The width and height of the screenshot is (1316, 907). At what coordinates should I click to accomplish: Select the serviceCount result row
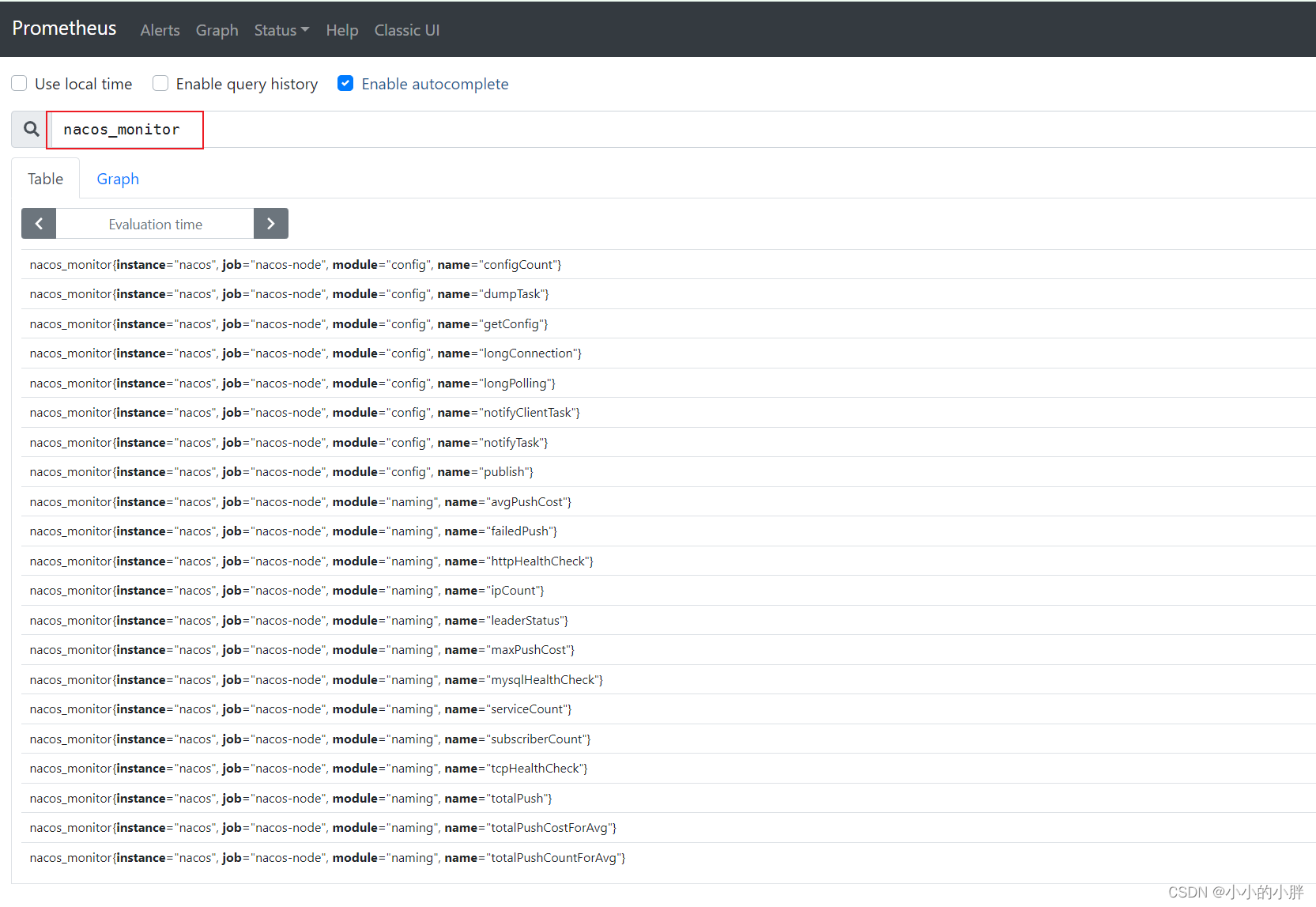(x=669, y=709)
